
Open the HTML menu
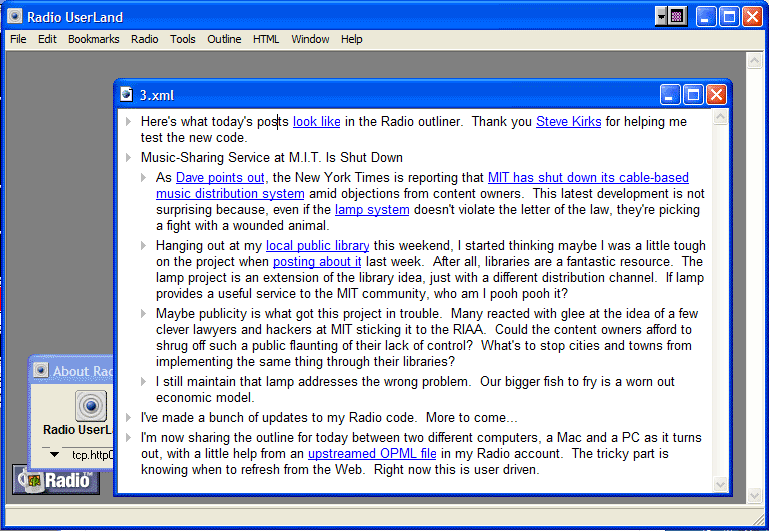point(266,39)
